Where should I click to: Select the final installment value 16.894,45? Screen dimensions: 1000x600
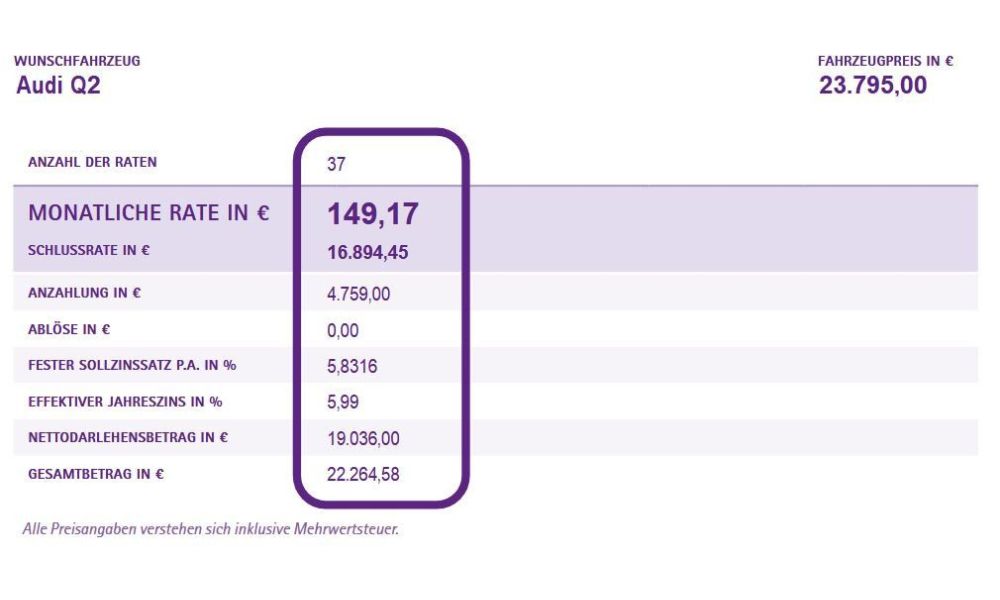(367, 253)
